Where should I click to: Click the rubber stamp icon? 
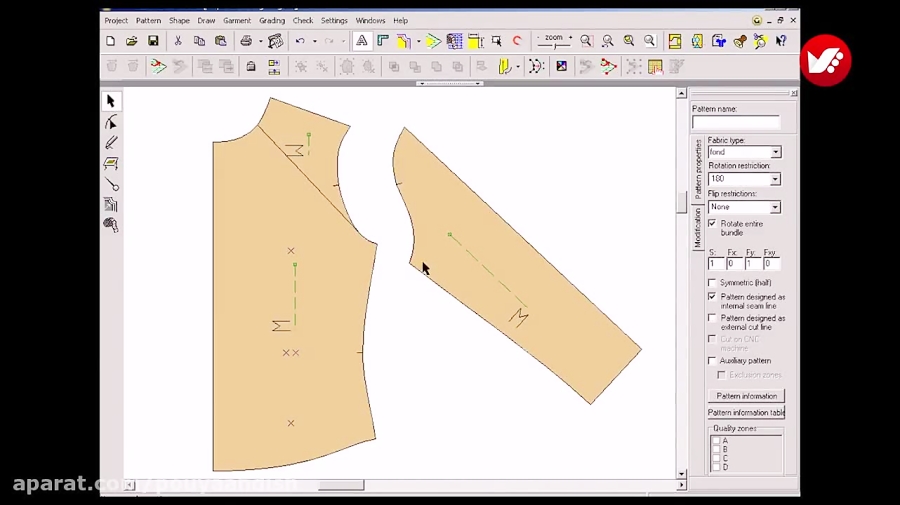tap(740, 41)
